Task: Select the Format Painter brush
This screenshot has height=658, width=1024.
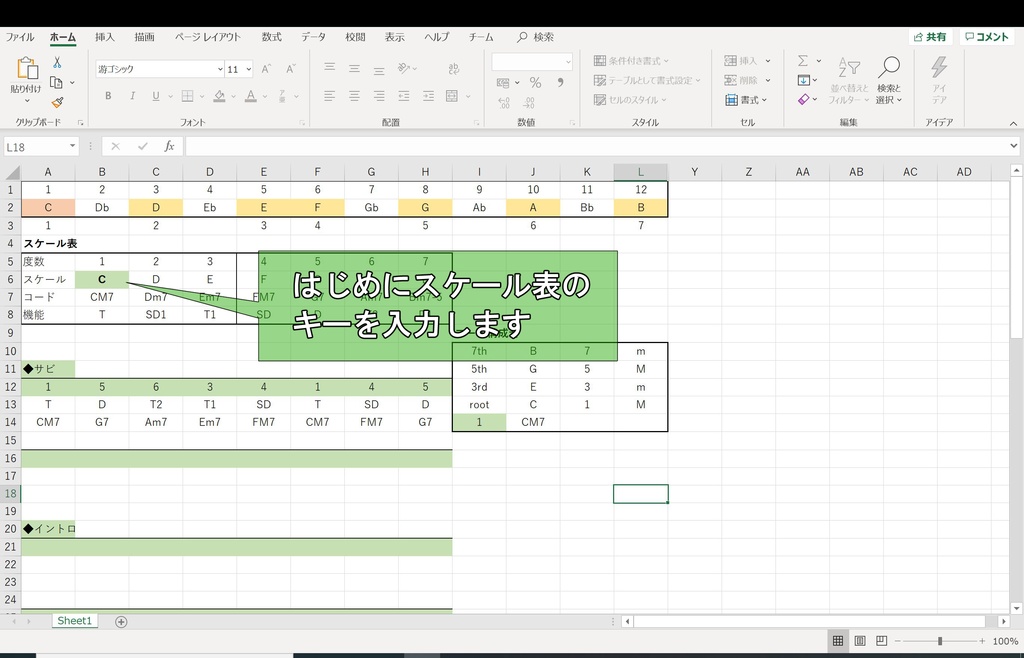Action: pos(57,102)
